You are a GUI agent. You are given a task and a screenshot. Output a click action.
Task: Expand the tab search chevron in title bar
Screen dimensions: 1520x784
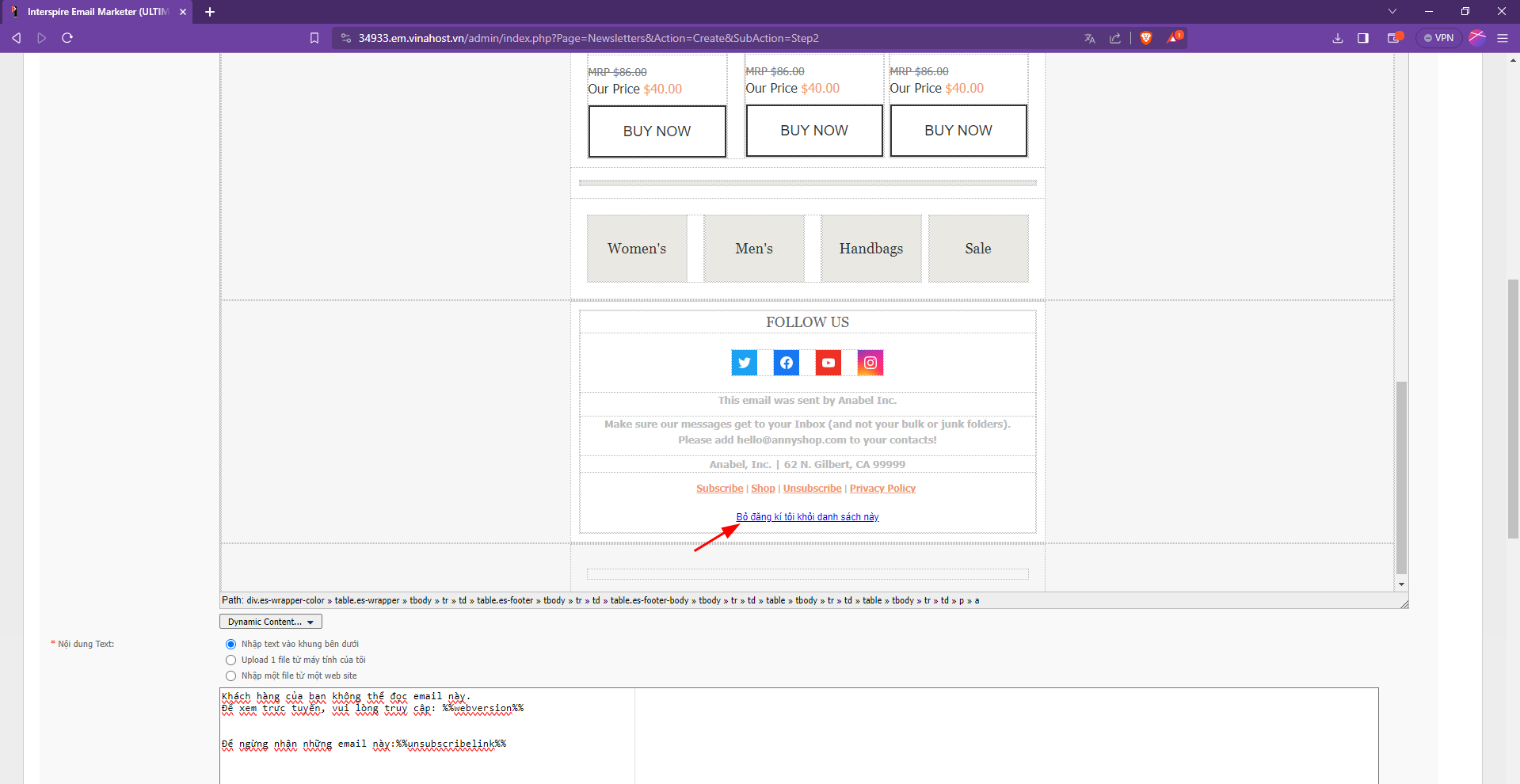(1392, 11)
